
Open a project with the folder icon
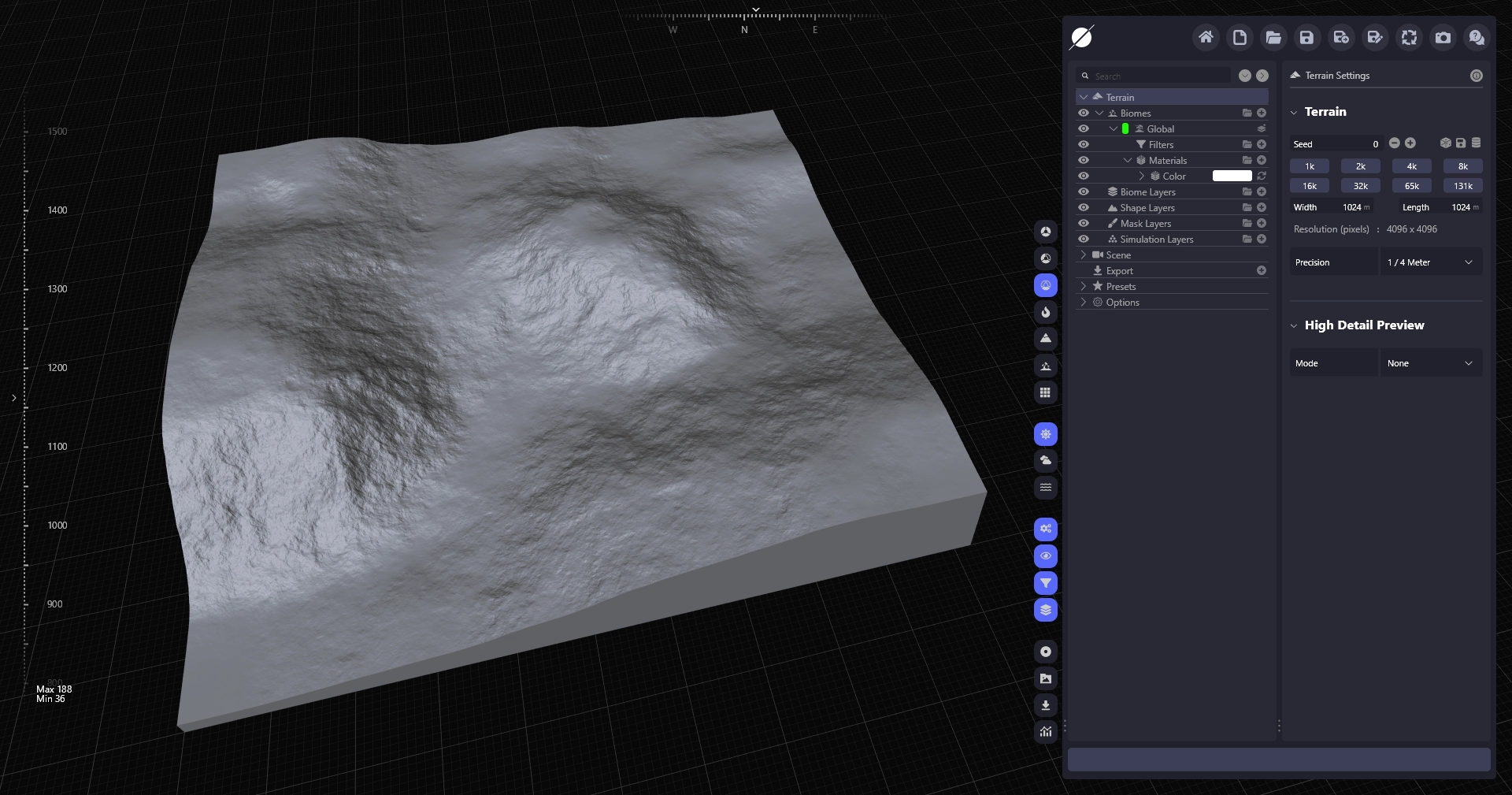(1273, 37)
